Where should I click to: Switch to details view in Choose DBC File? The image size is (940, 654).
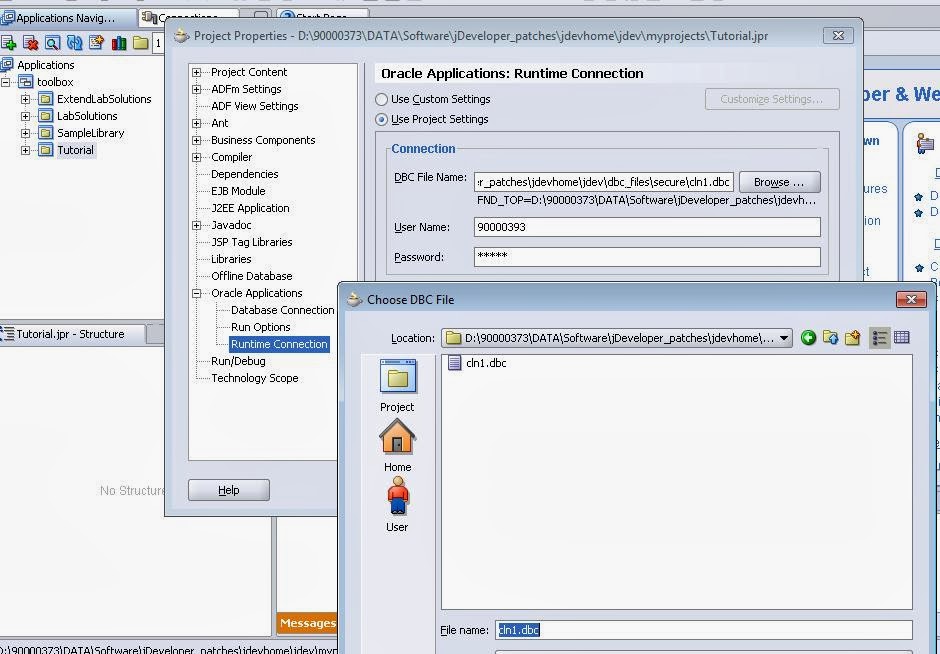pyautogui.click(x=902, y=338)
